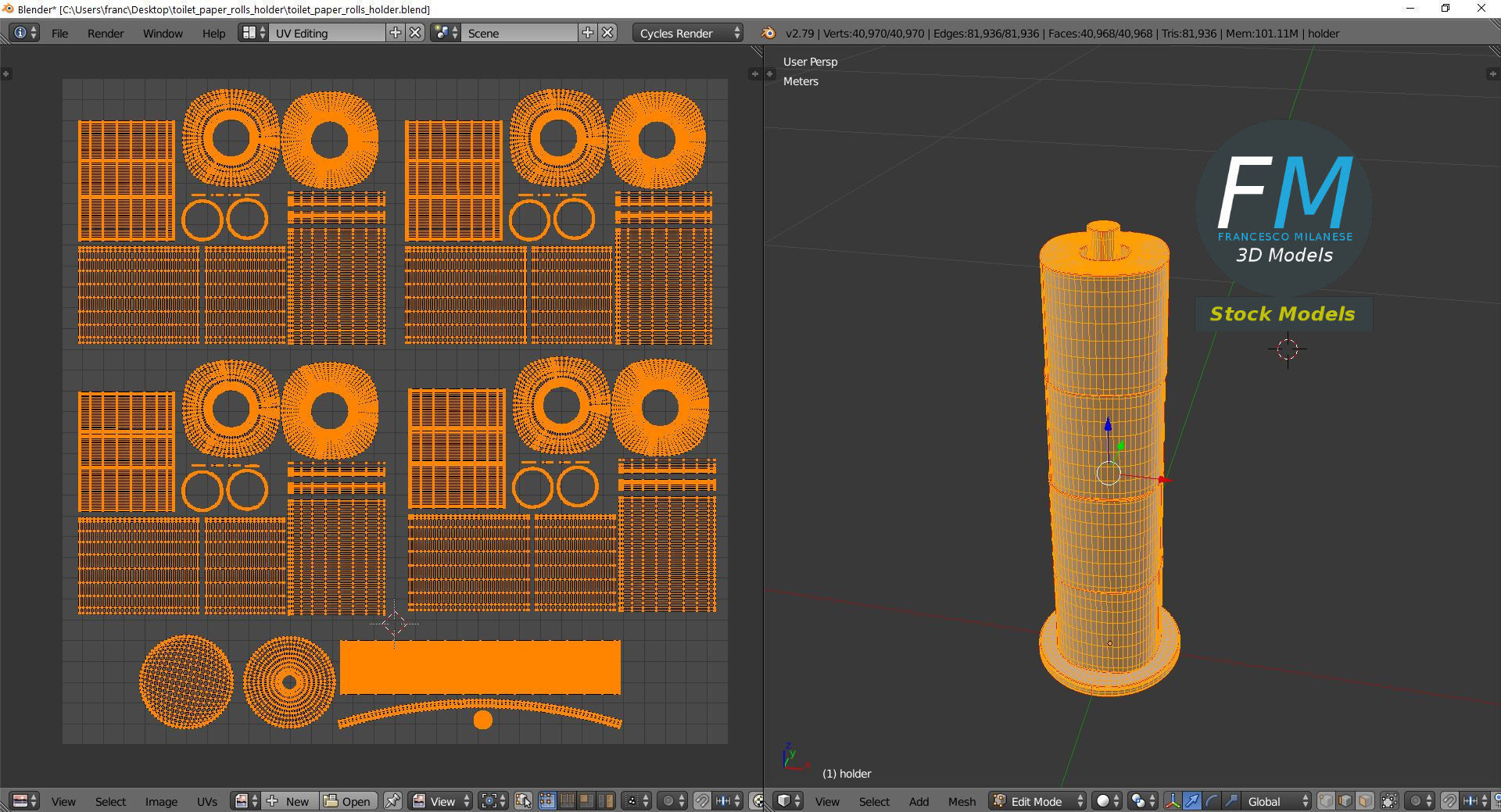Select UV vertex selection mode
Image resolution: width=1501 pixels, height=812 pixels.
coord(546,801)
